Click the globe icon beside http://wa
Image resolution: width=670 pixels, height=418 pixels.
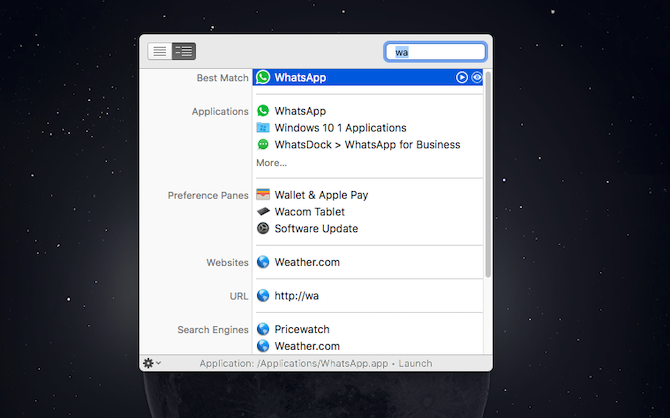(263, 295)
